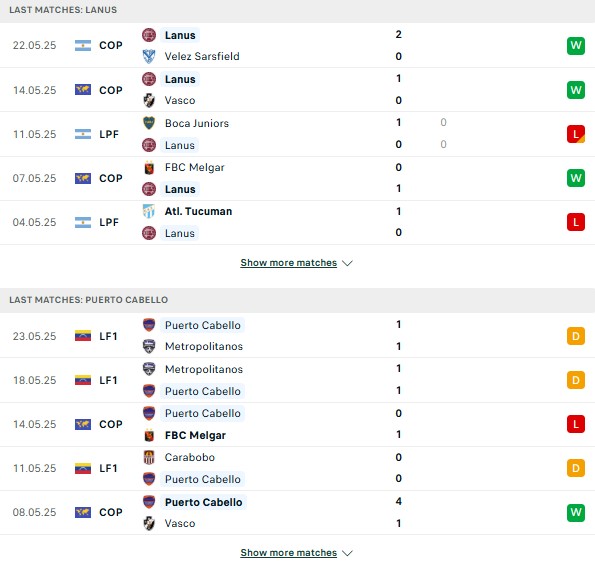Click the D badge for 23.05.25 match
This screenshot has width=595, height=568.
pos(576,336)
